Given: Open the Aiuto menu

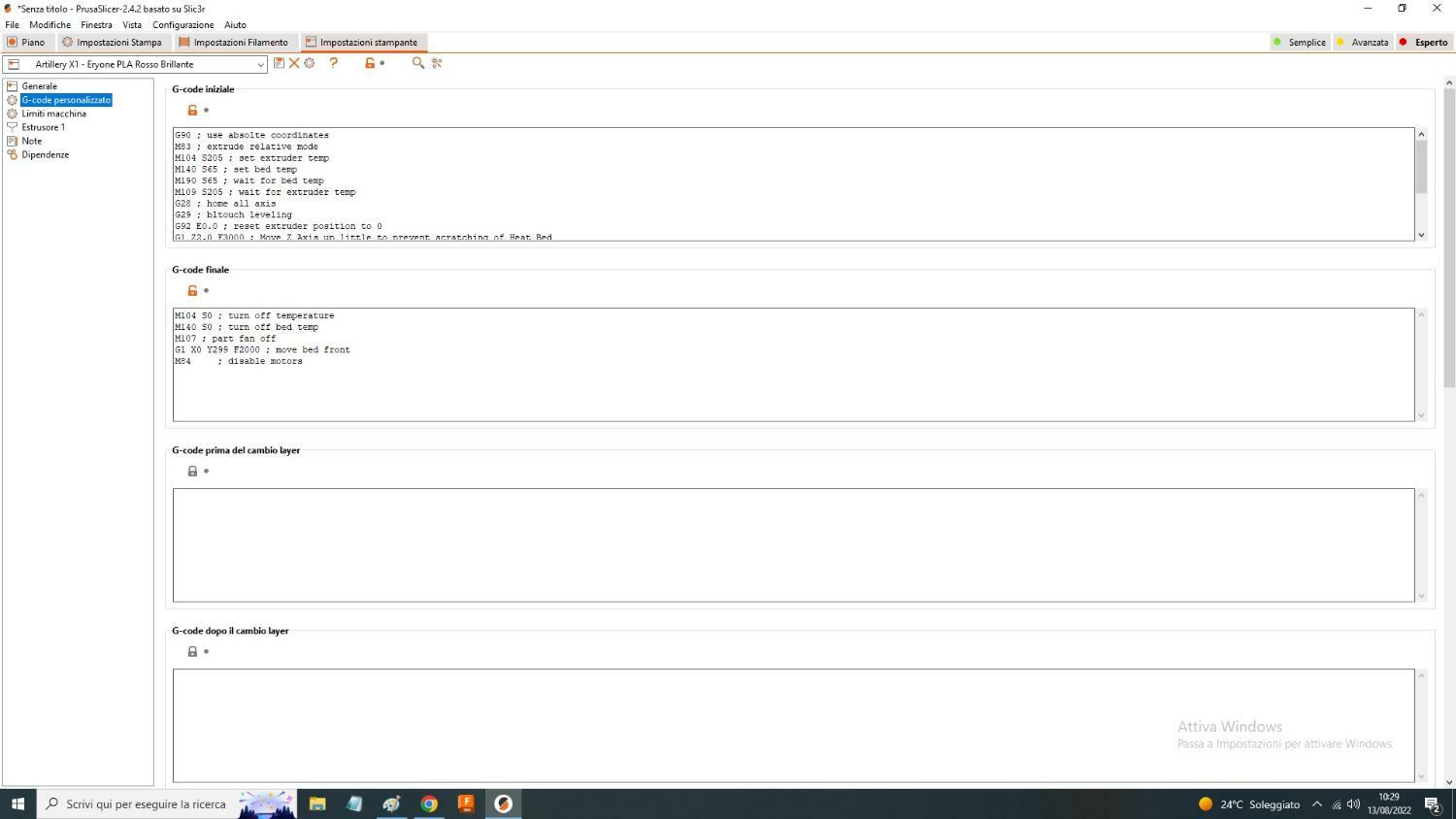Looking at the screenshot, I should (235, 24).
